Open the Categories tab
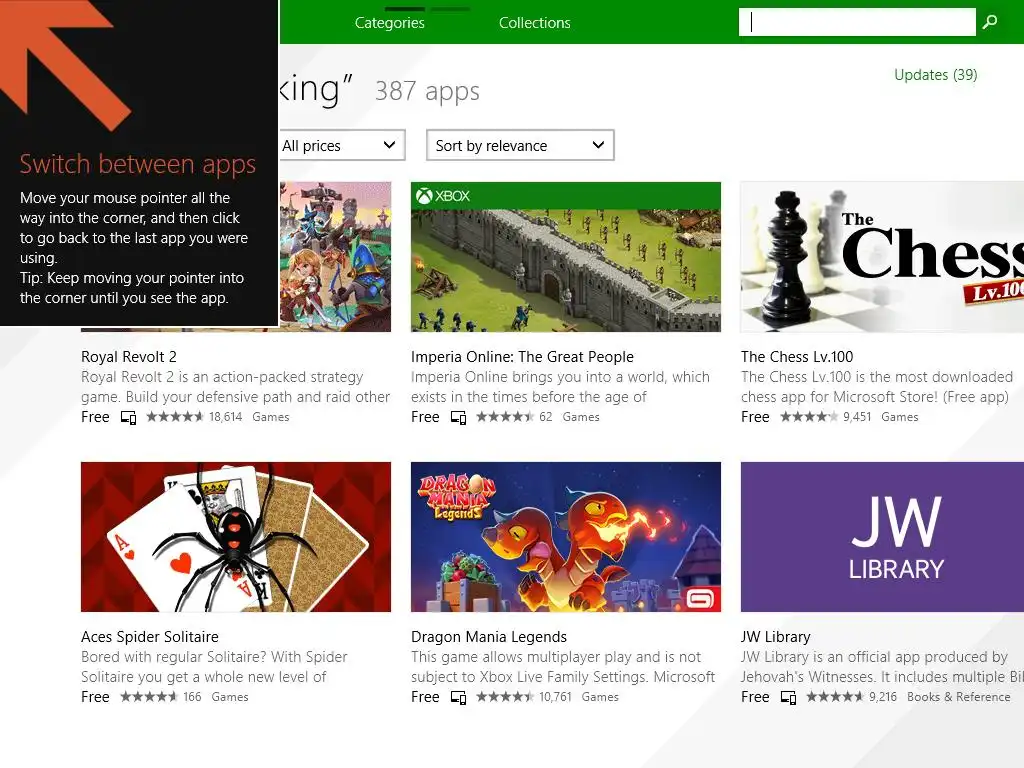 tap(389, 23)
